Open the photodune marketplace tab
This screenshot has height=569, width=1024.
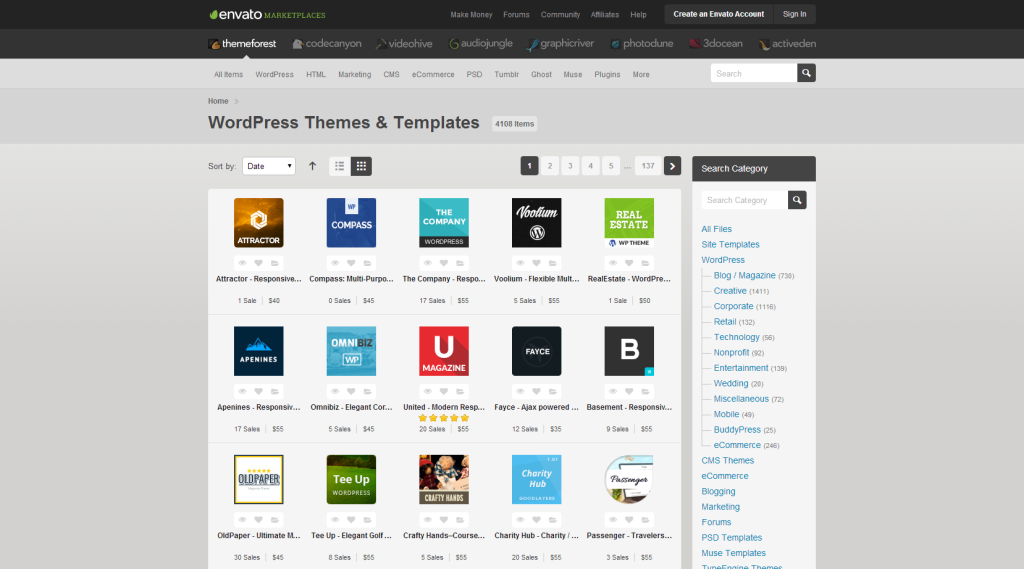coord(641,44)
